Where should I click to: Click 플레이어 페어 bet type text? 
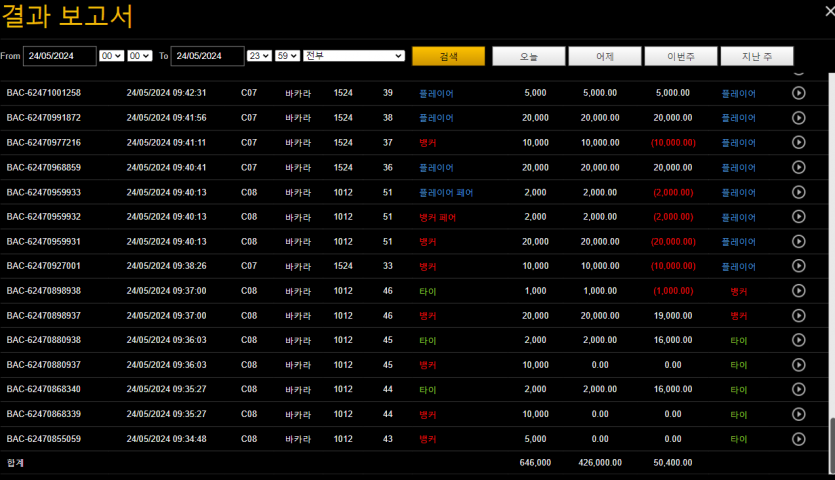point(446,192)
